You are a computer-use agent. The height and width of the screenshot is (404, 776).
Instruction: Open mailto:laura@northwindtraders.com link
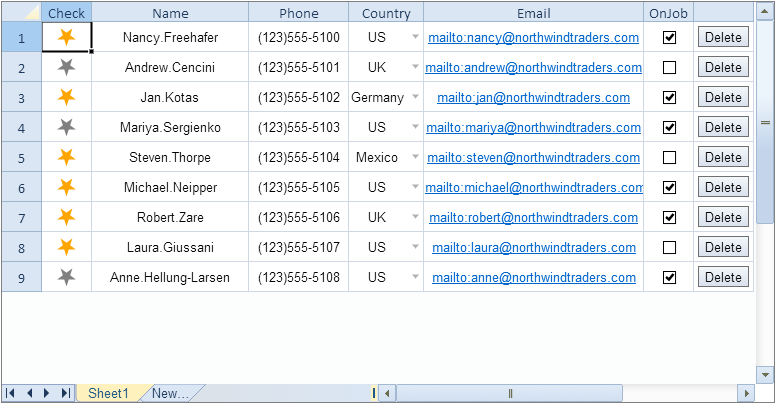534,247
